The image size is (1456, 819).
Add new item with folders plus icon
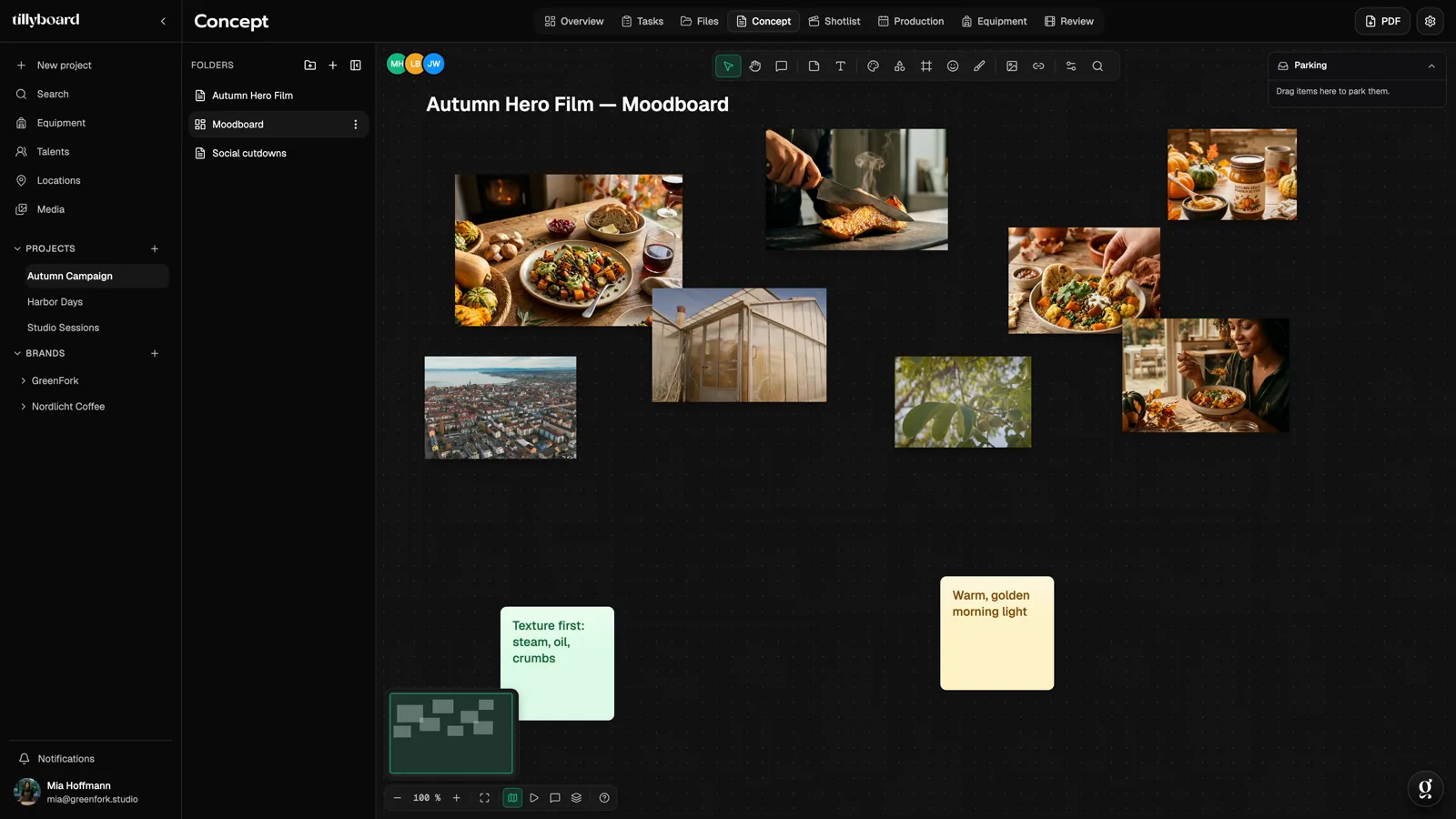[x=333, y=66]
